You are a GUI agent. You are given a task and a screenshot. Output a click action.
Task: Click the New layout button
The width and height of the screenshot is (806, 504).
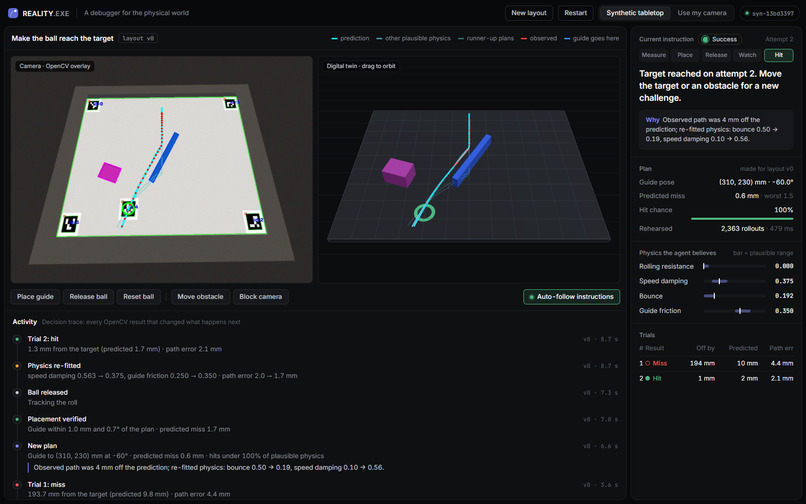point(528,13)
